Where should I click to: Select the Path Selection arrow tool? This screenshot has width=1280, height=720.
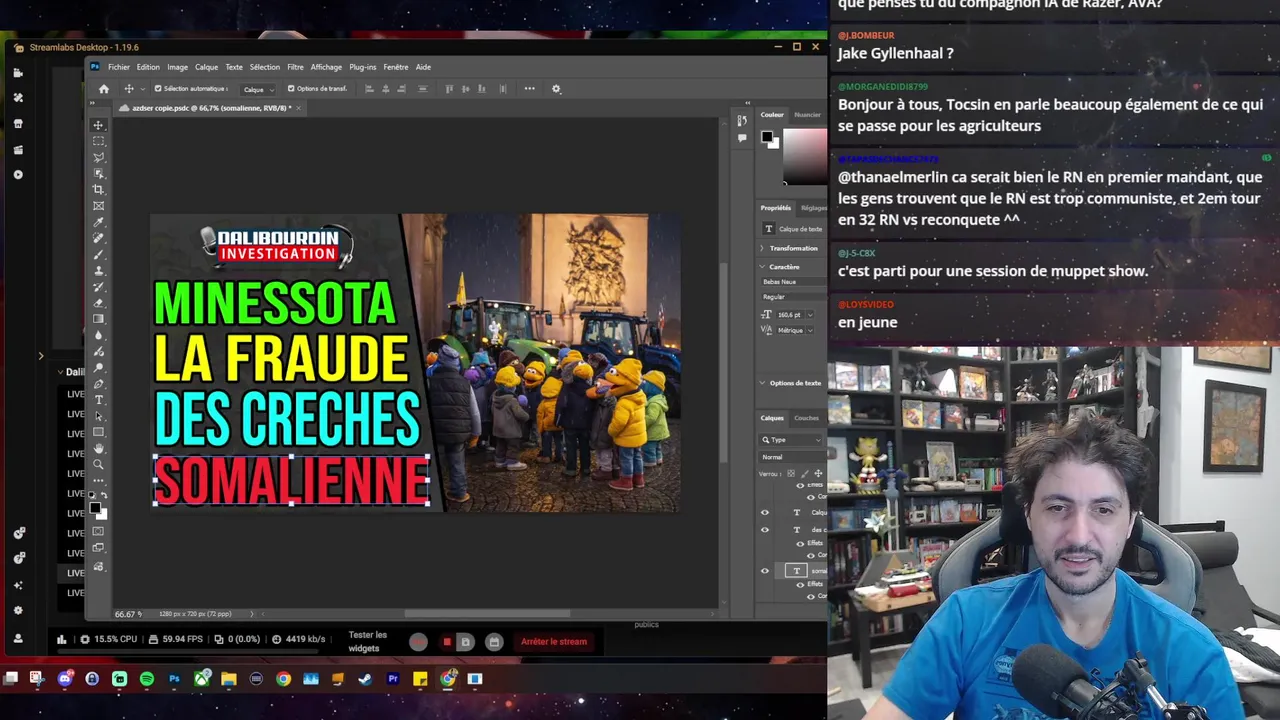pyautogui.click(x=98, y=415)
